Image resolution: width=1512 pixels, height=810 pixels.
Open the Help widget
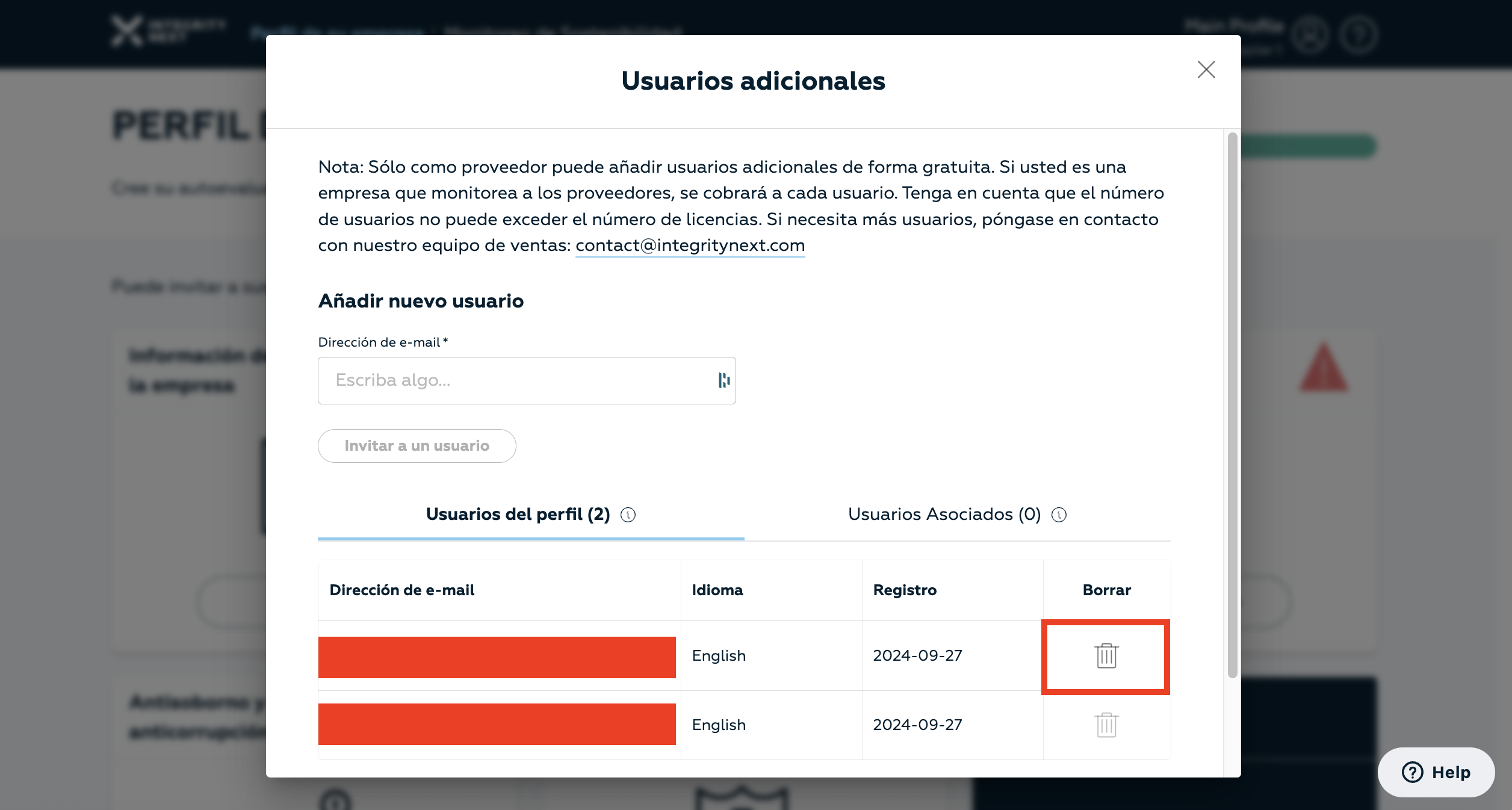[1436, 772]
